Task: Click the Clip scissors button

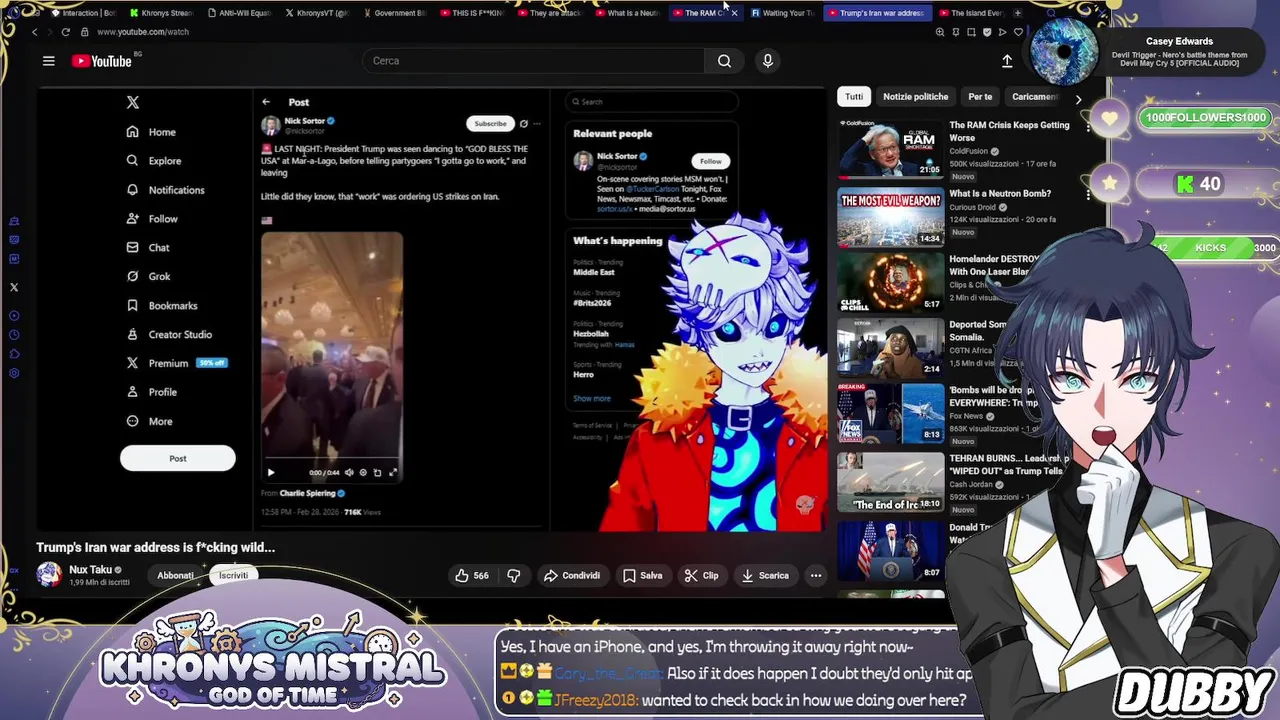Action: pyautogui.click(x=701, y=575)
